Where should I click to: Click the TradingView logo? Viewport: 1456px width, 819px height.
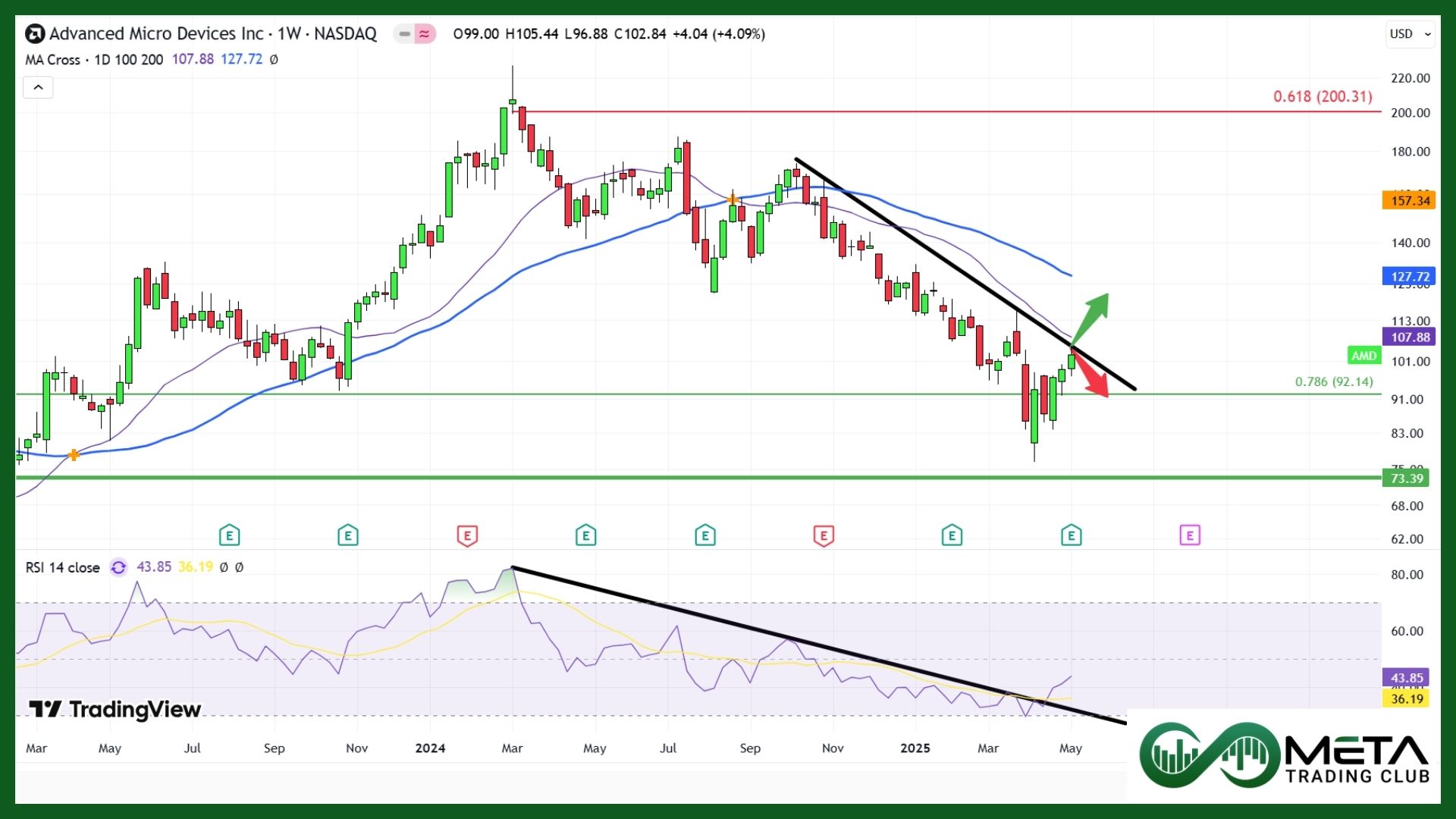[115, 710]
